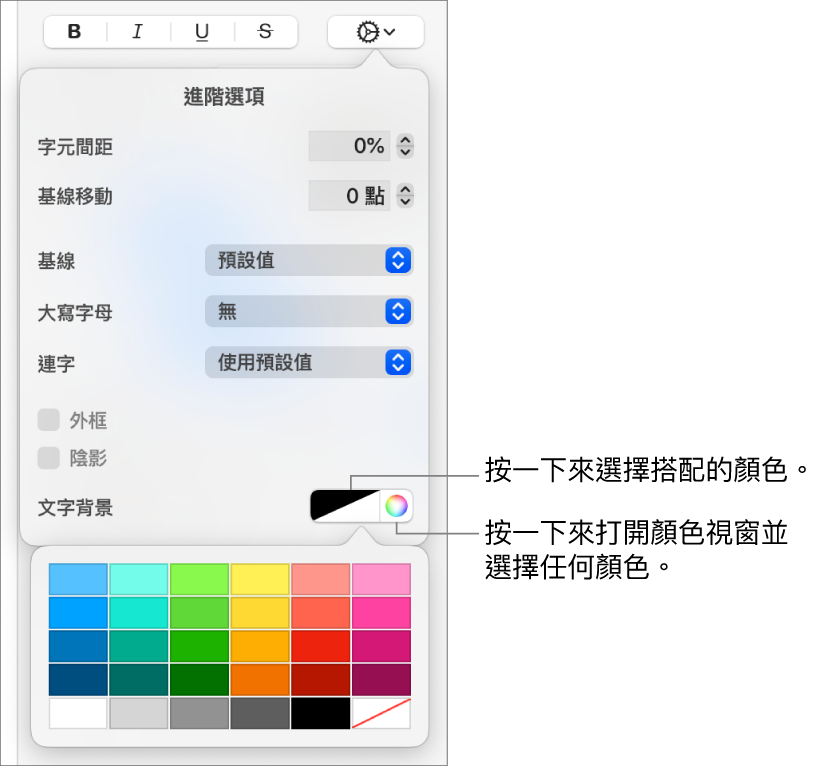Click the 字元間距 percentage field
Image resolution: width=819 pixels, height=766 pixels.
[349, 146]
